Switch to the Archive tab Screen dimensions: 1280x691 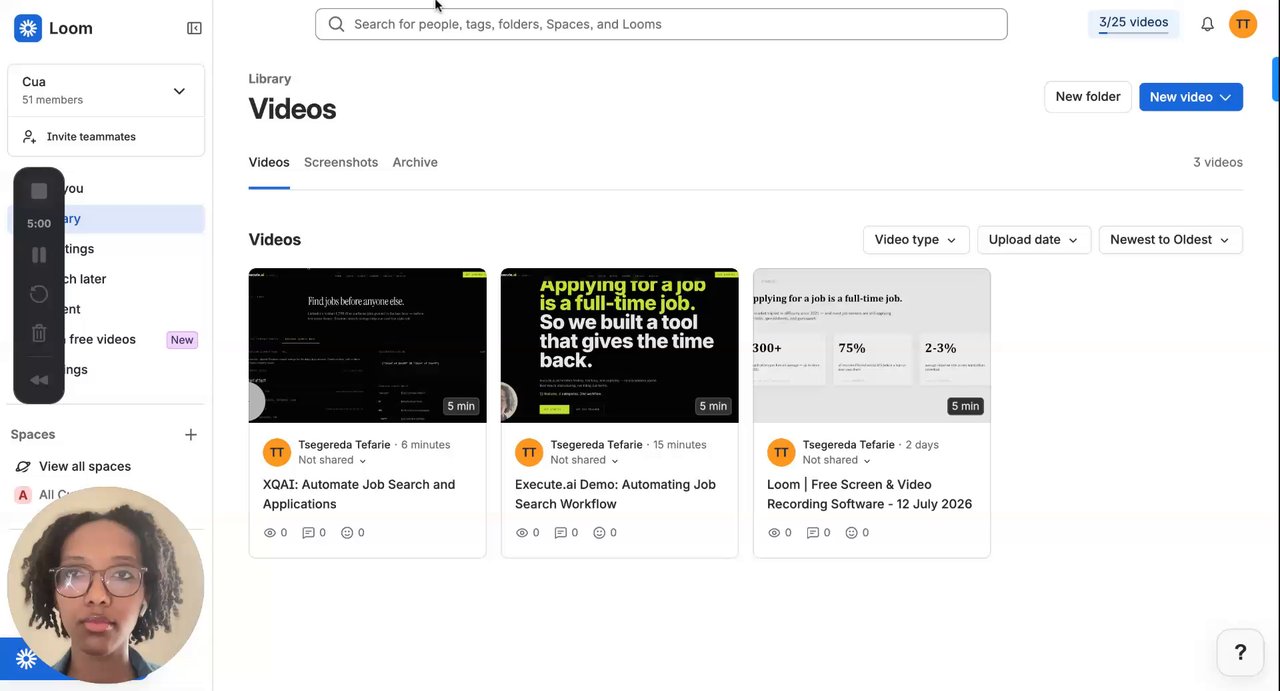tap(415, 162)
